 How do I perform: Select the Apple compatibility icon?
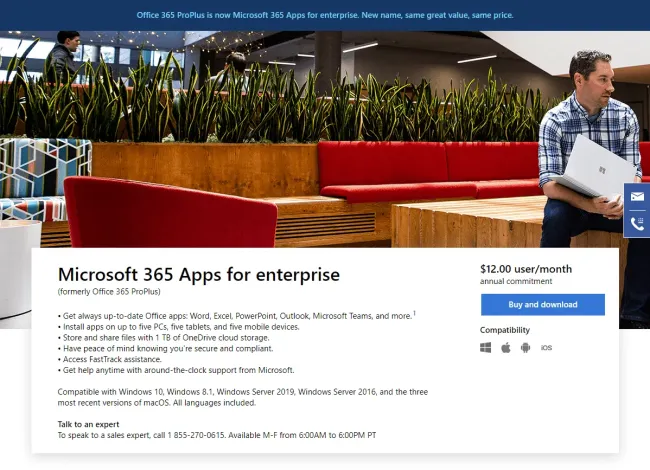coord(506,348)
